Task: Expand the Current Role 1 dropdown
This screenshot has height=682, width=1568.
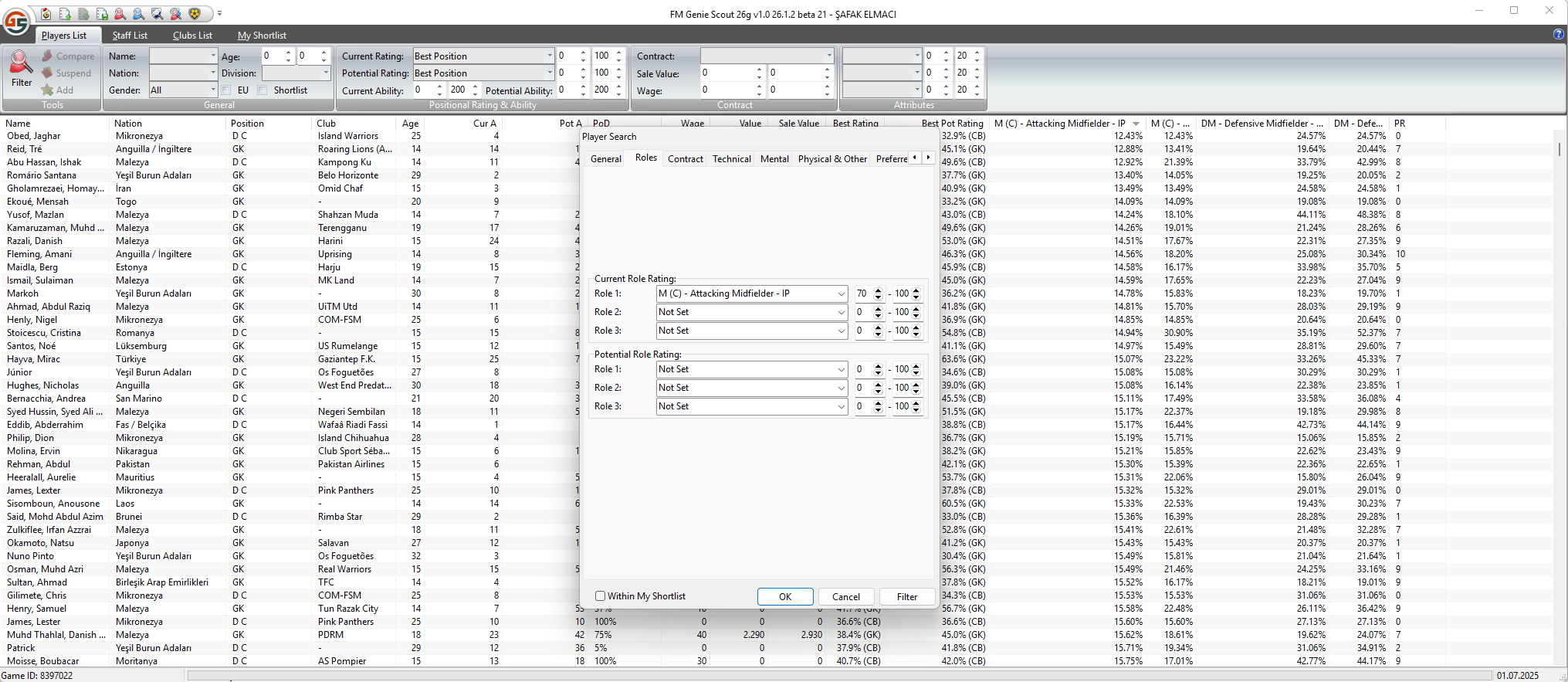Action: [x=841, y=293]
